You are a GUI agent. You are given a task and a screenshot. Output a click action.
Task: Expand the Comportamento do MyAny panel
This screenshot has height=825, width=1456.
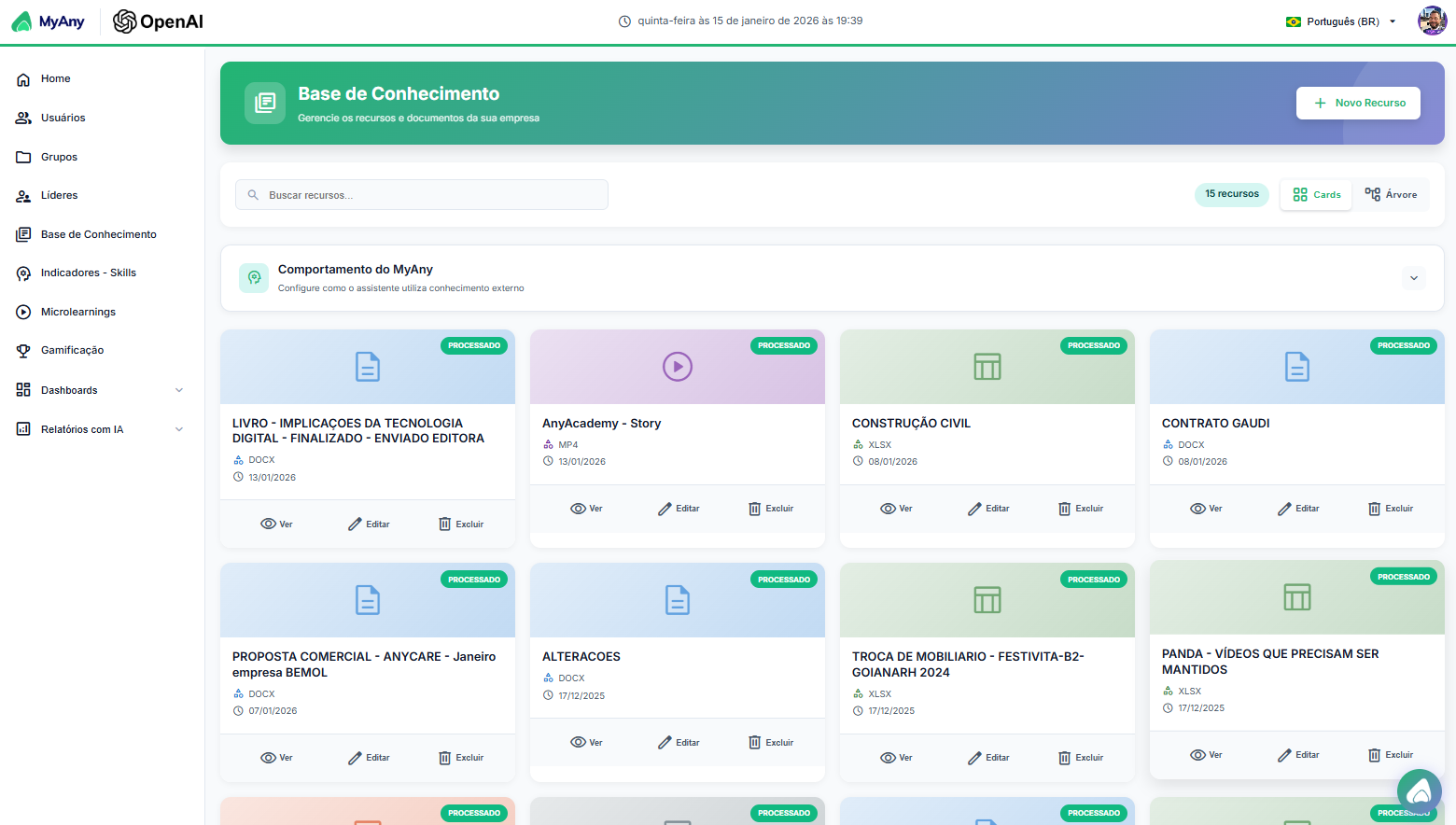pyautogui.click(x=1413, y=278)
